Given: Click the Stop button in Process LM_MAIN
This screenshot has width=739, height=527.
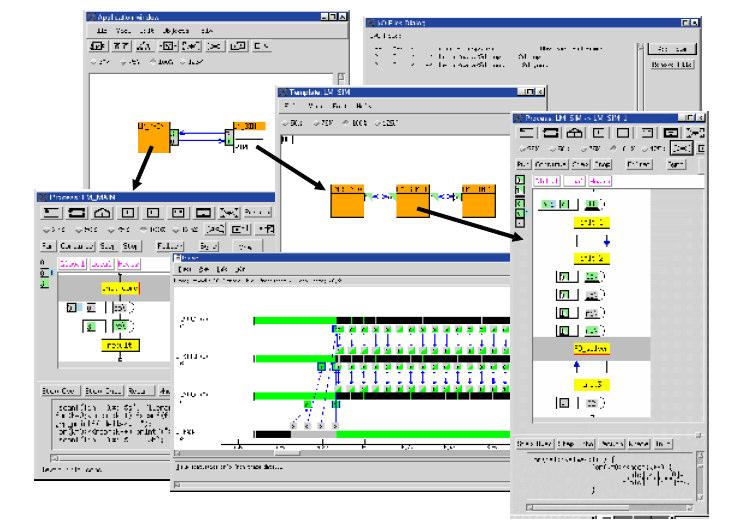Looking at the screenshot, I should point(130,246).
